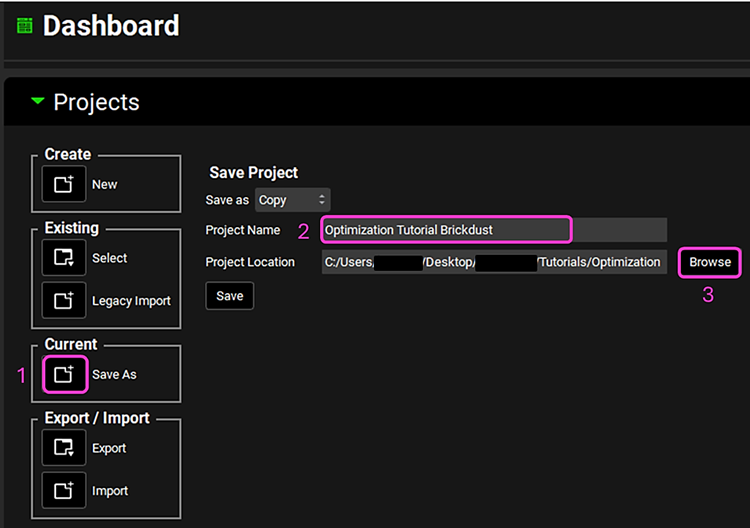Screen dimensions: 750x528
Task: Select the Save As label text
Action: 114,375
